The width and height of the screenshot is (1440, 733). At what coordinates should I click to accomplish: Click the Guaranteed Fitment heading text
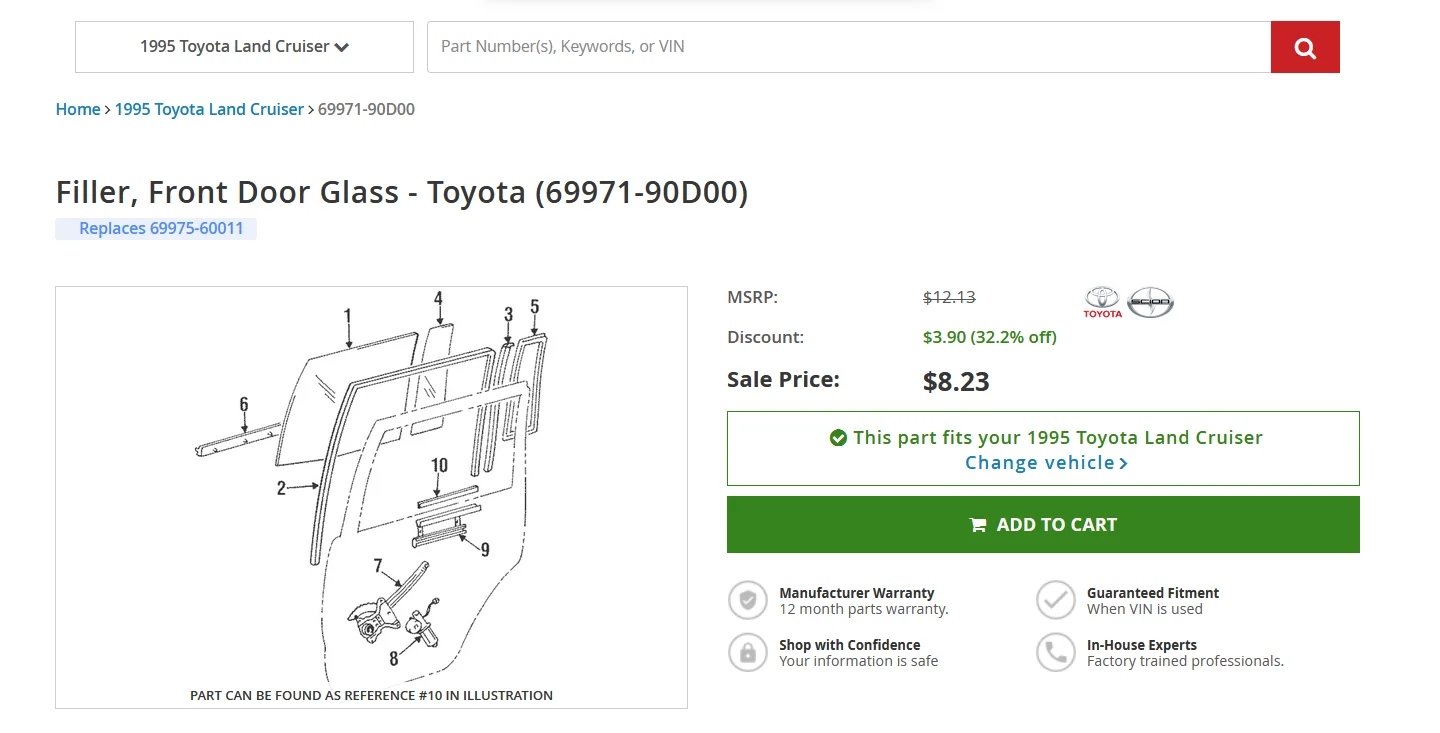point(1153,593)
